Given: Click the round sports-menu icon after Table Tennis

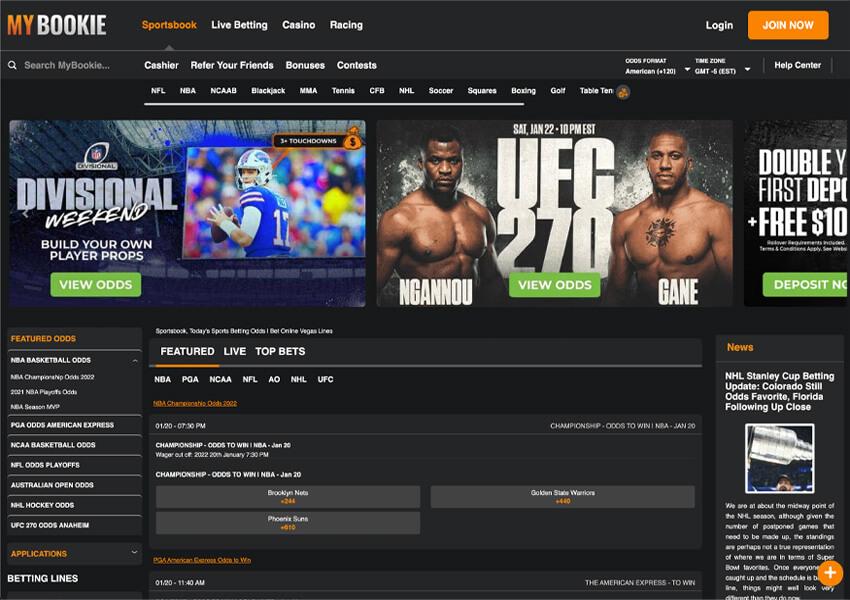Looking at the screenshot, I should coord(623,92).
